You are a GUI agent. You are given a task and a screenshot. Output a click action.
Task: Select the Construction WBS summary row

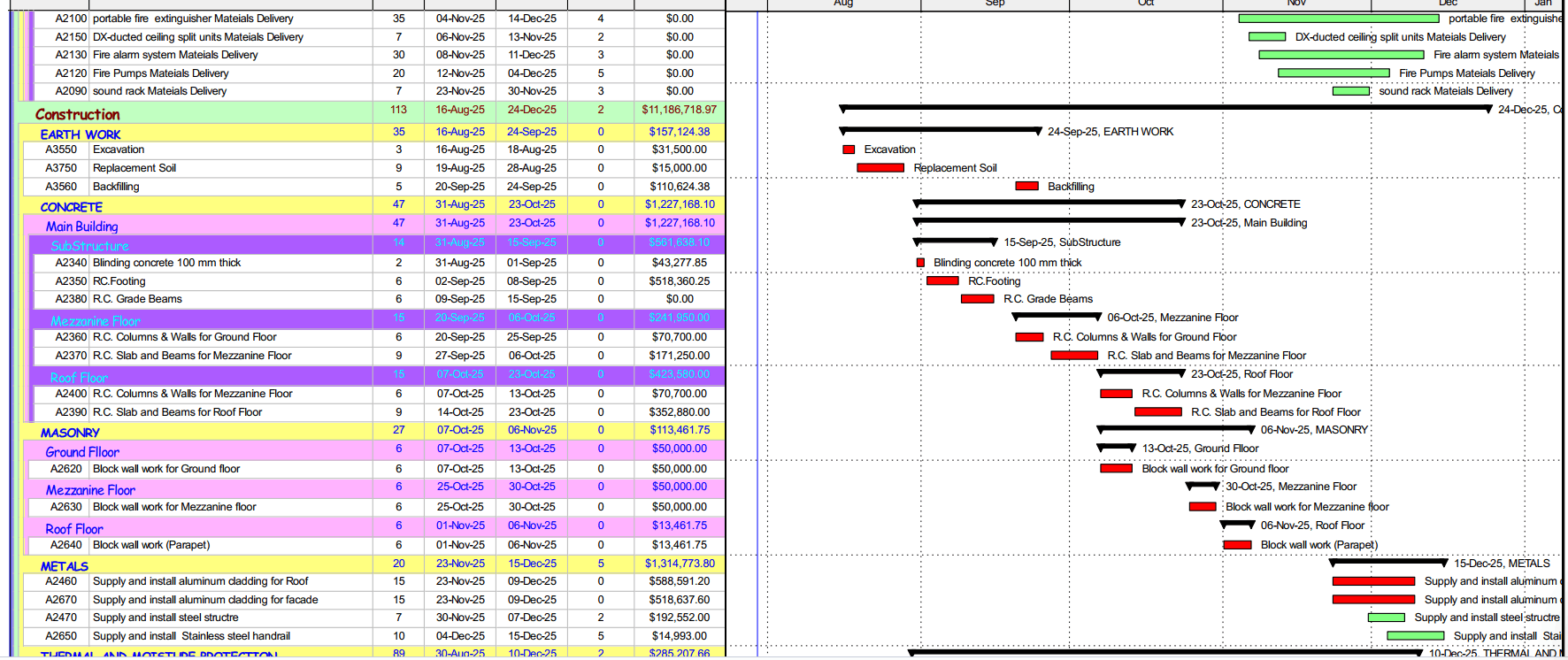pos(78,114)
